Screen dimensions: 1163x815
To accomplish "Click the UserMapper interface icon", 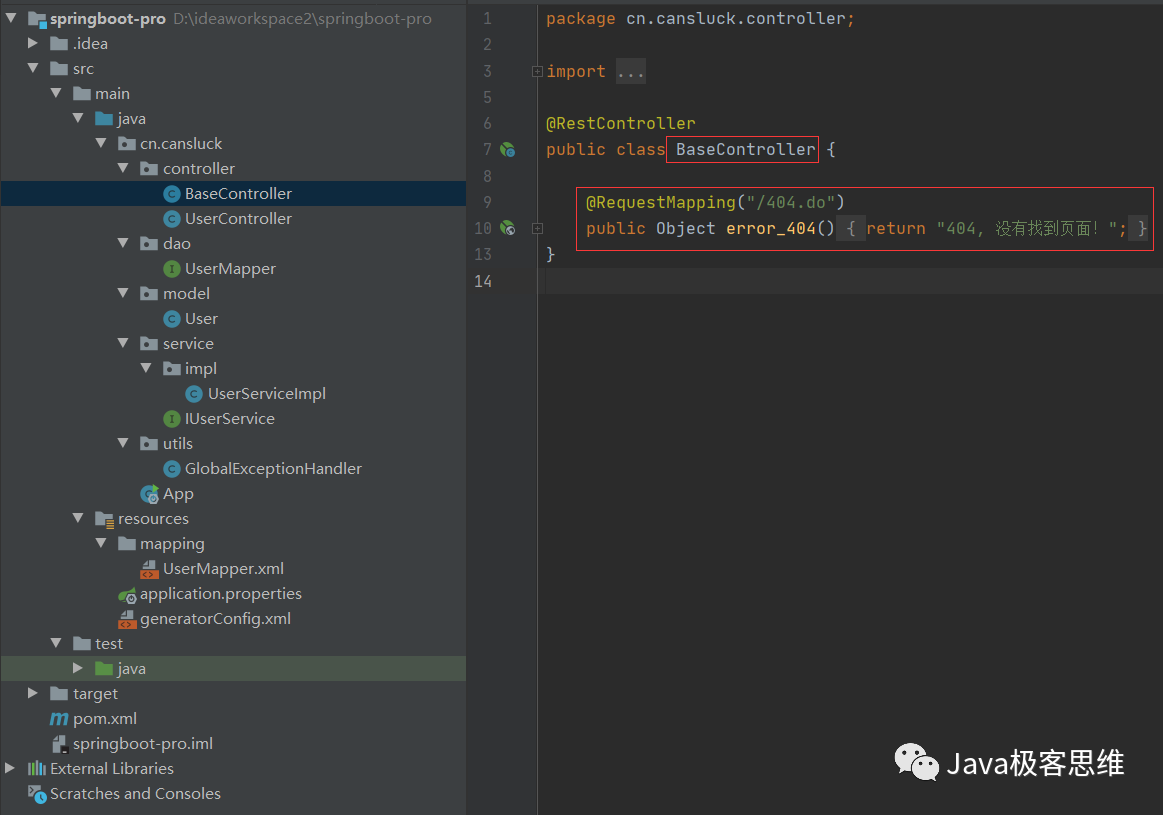I will [x=171, y=269].
